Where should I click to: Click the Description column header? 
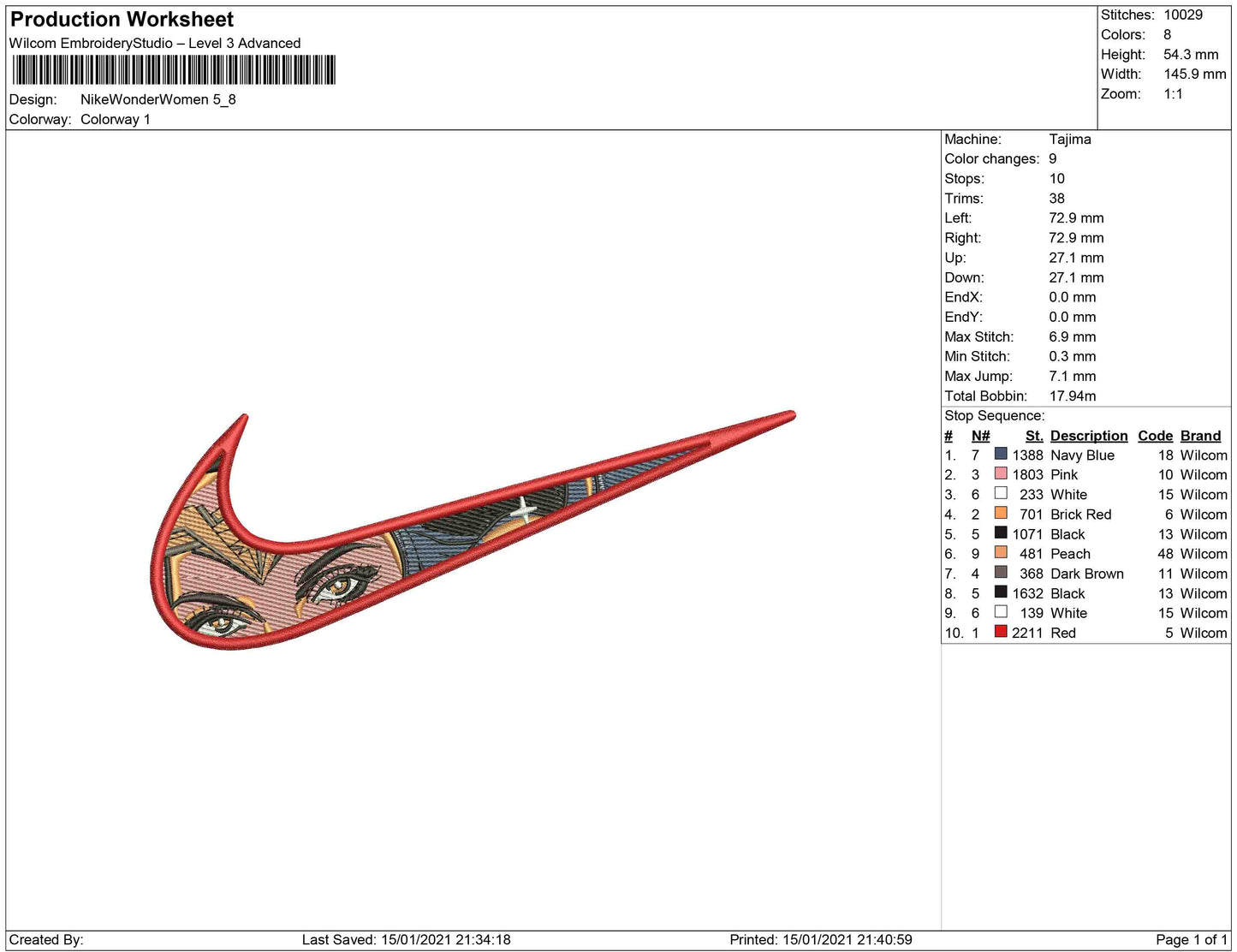pos(1088,436)
